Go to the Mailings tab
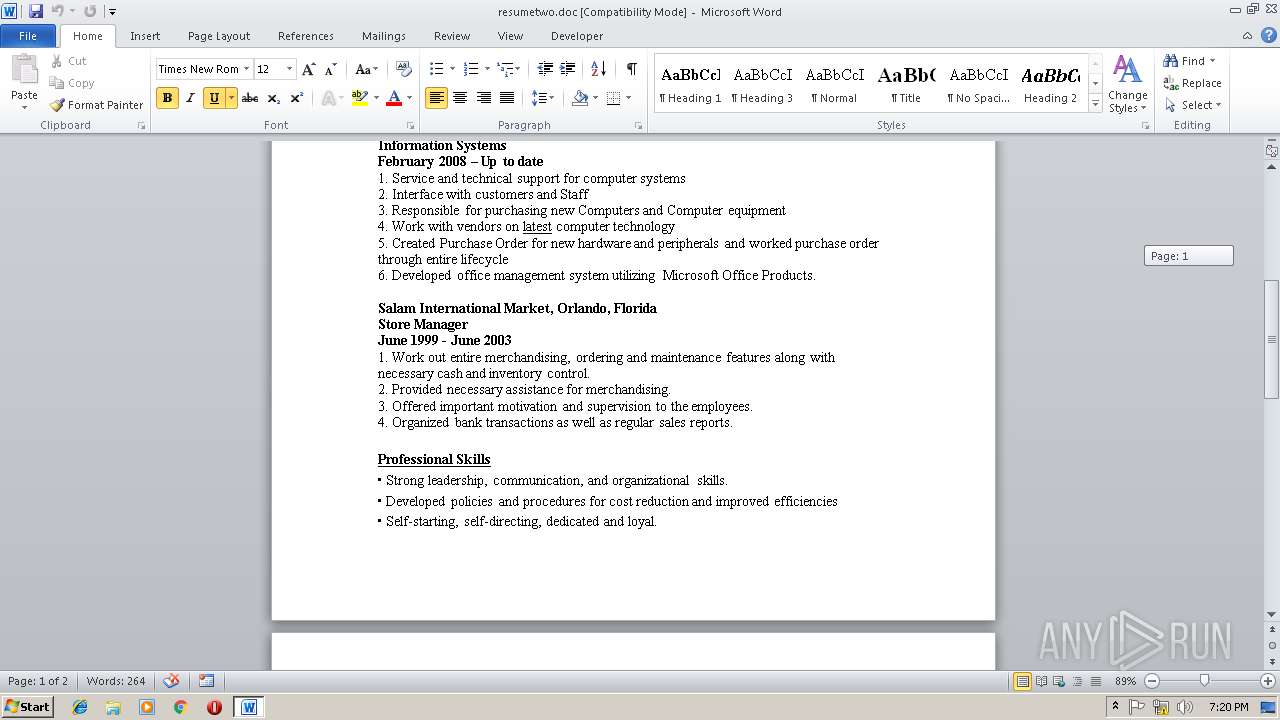The width and height of the screenshot is (1280, 720). pos(384,36)
